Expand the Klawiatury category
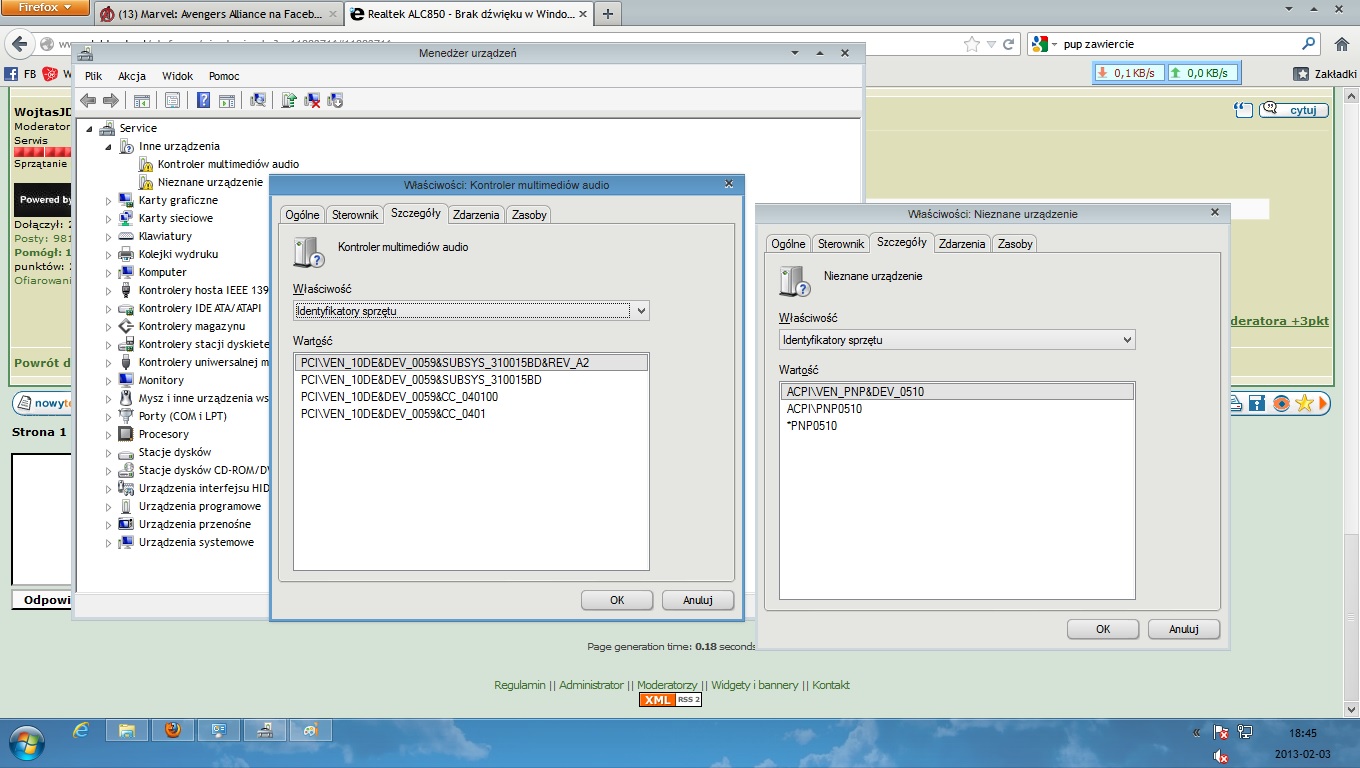Image resolution: width=1360 pixels, height=768 pixels. pos(109,236)
